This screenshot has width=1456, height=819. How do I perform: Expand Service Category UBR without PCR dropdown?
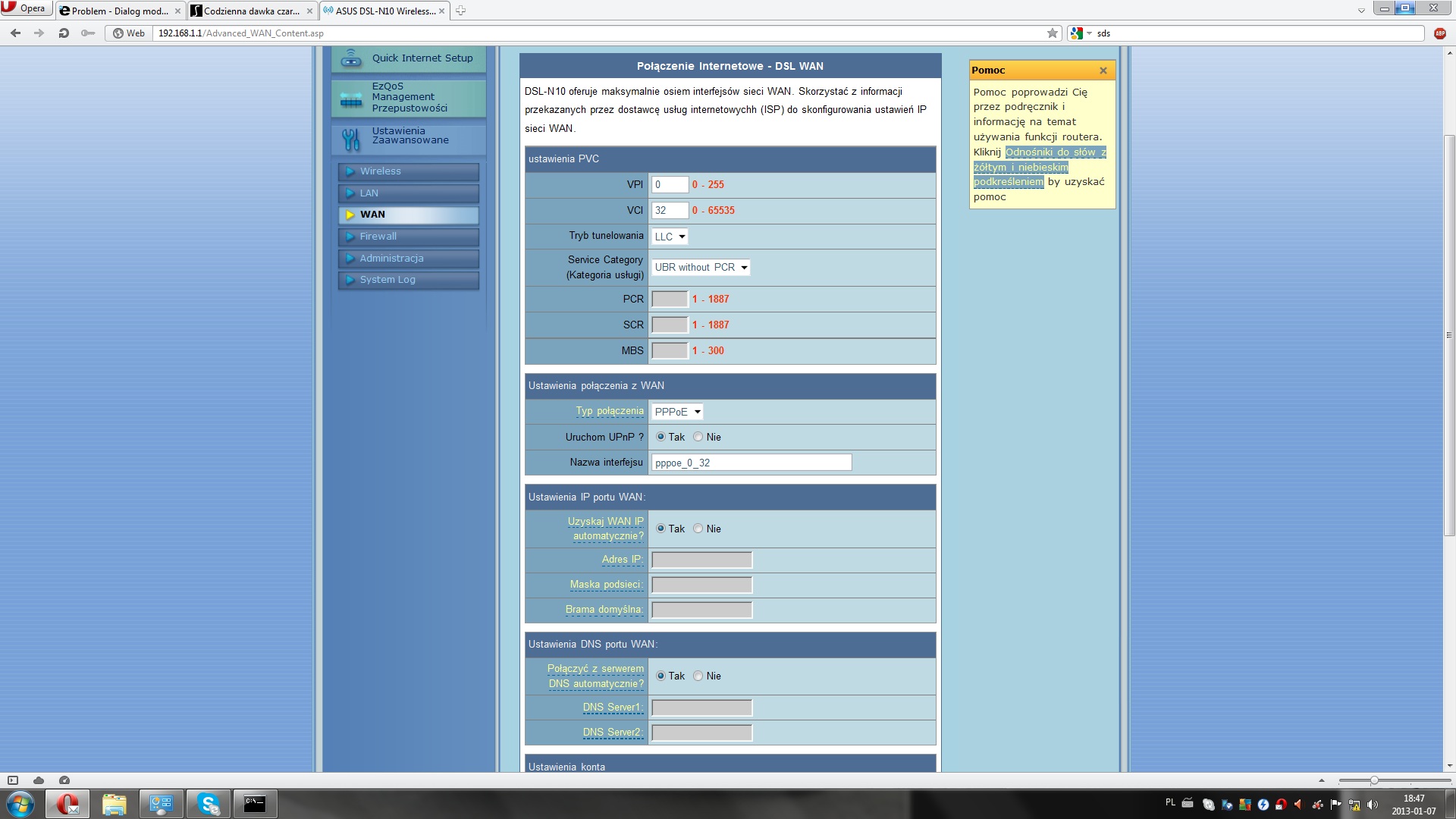[x=701, y=267]
